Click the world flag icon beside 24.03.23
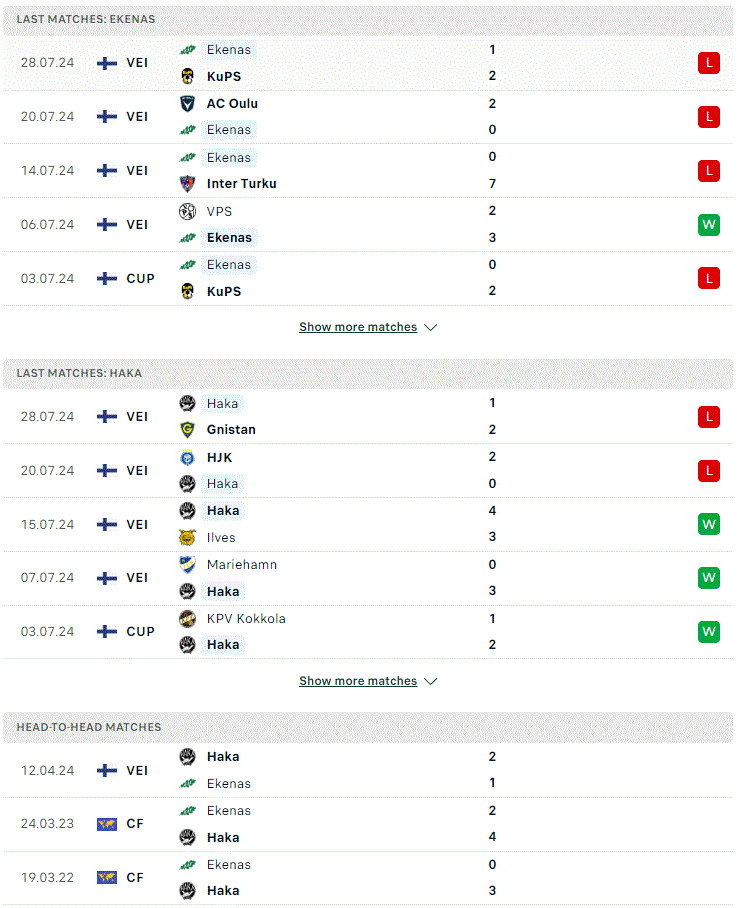744x908 pixels. (107, 824)
